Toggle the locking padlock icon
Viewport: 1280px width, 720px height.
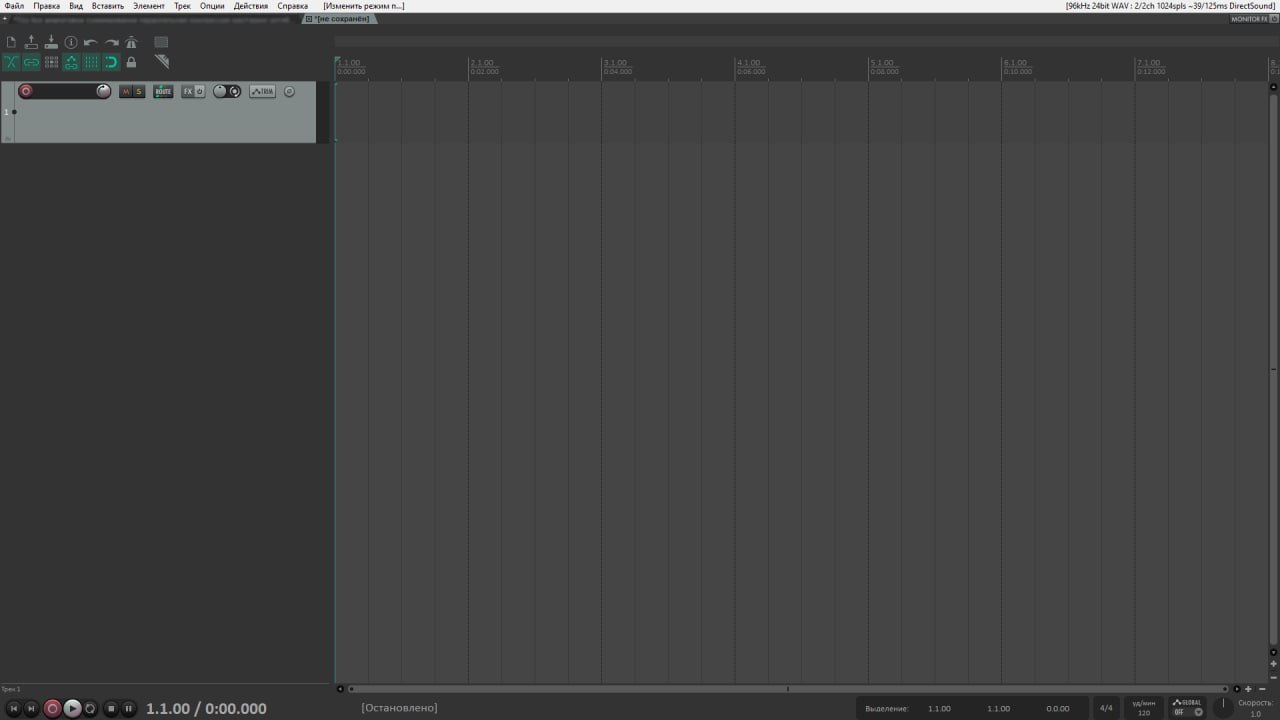tap(131, 62)
